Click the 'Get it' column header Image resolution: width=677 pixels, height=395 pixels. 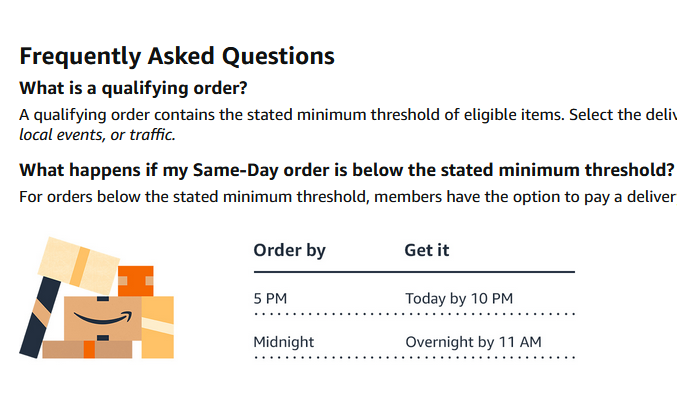tap(427, 250)
